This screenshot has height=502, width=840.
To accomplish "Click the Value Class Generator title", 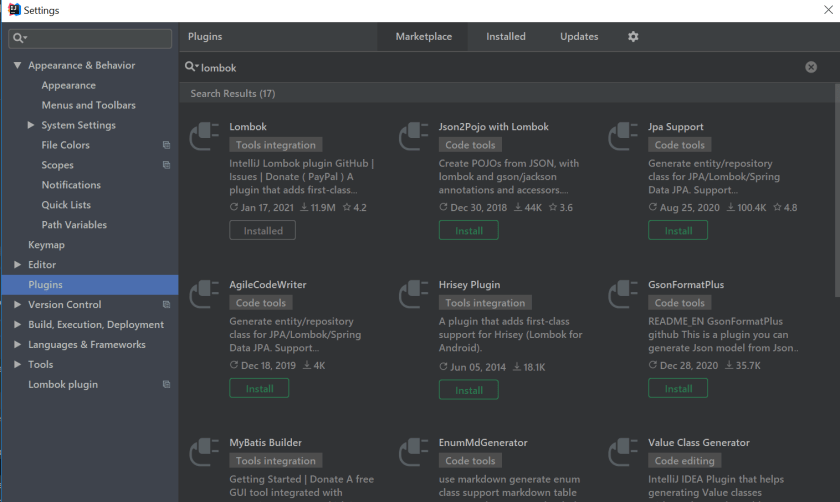I will point(699,443).
